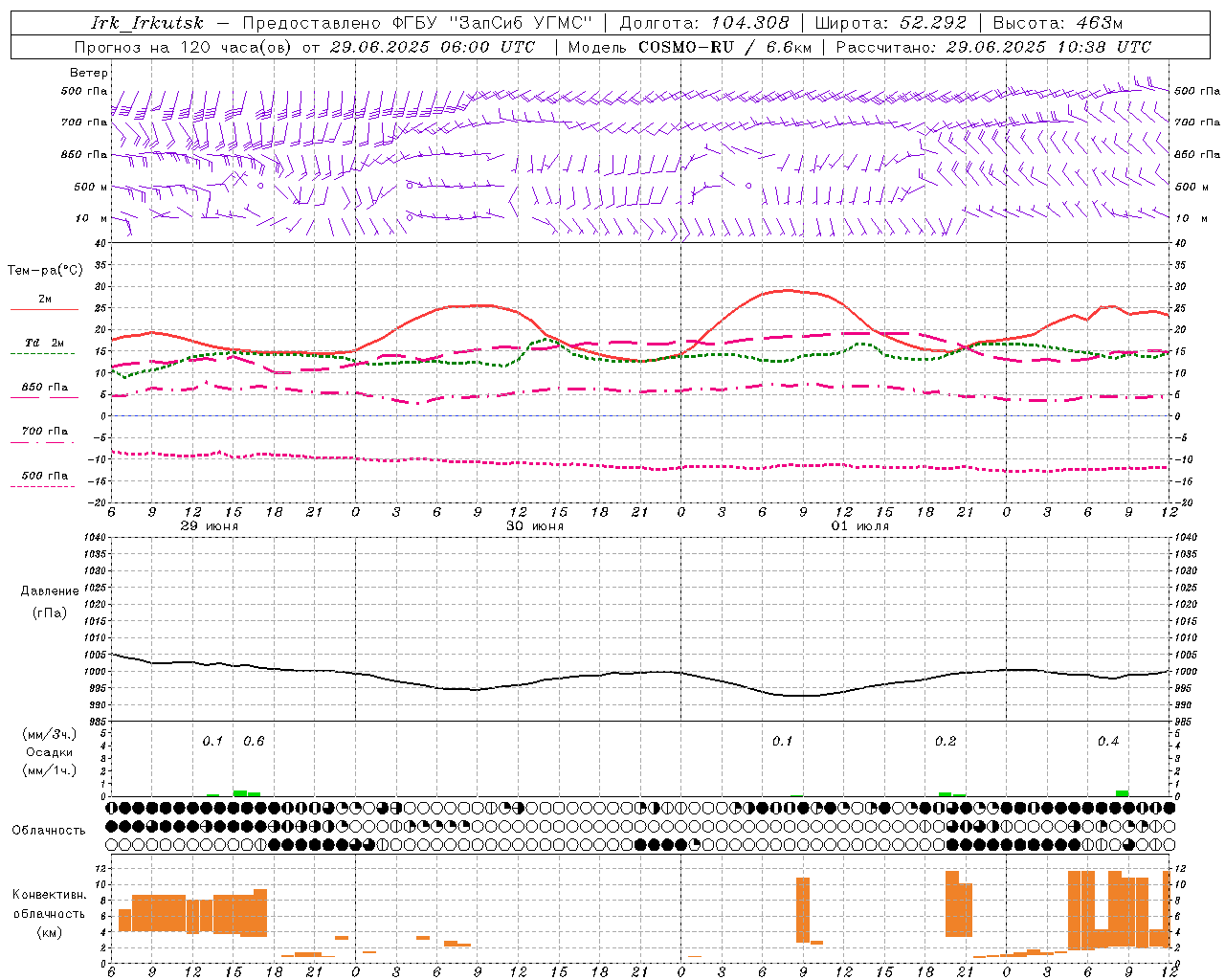
Task: Click the solid red line sample under 2м legend
Action: 45,309
